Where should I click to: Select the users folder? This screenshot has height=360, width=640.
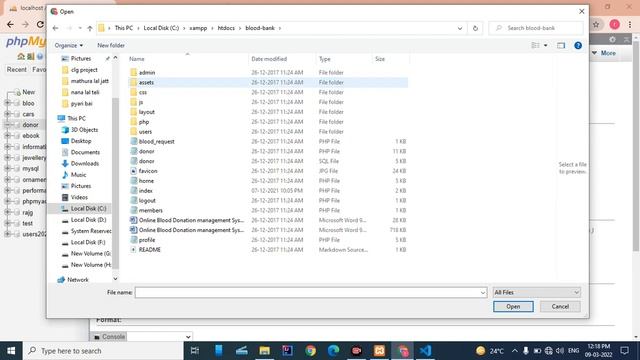coord(145,131)
